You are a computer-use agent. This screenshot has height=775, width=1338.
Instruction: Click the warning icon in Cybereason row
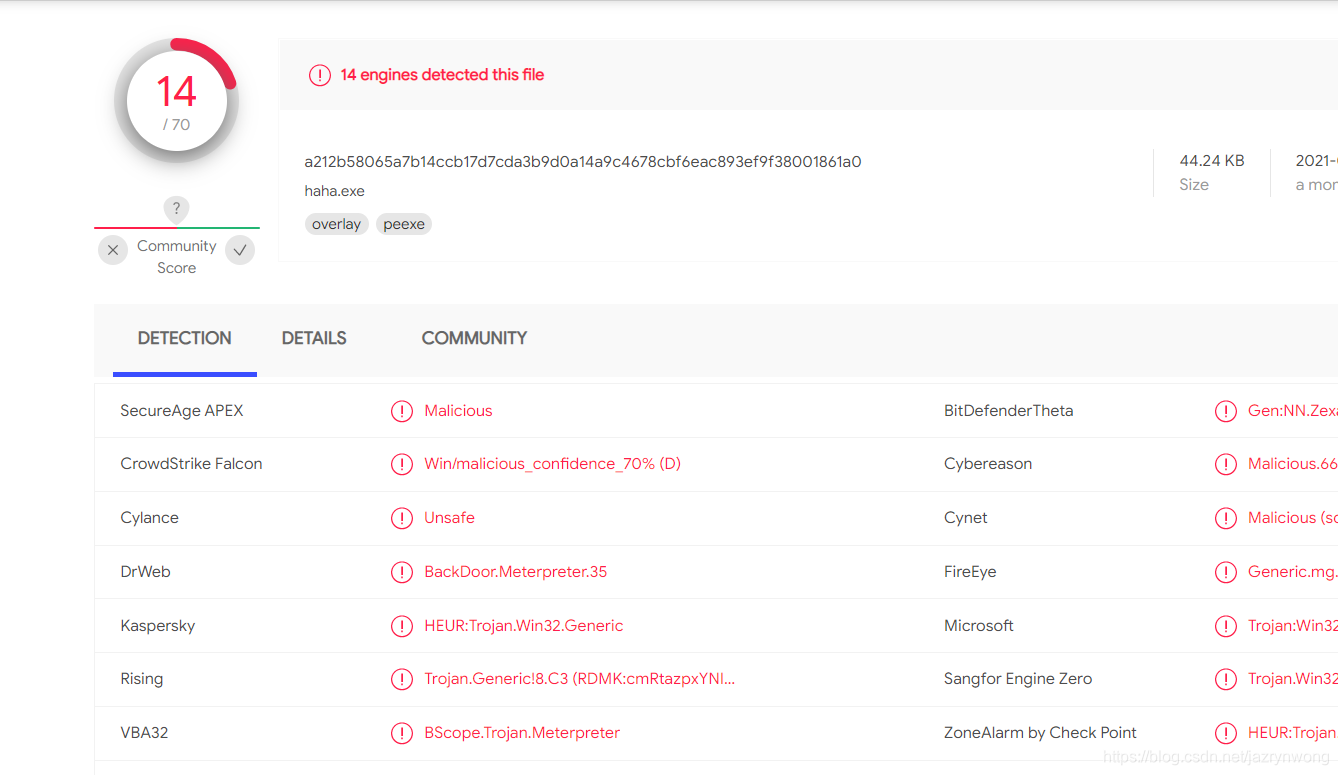tap(1226, 464)
